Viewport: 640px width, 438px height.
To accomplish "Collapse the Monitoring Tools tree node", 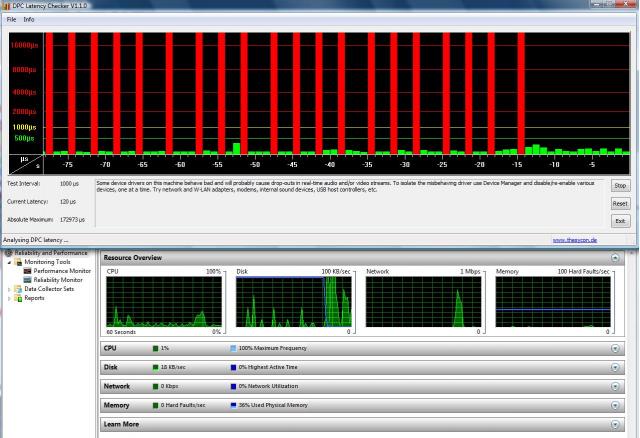I will (x=10, y=262).
